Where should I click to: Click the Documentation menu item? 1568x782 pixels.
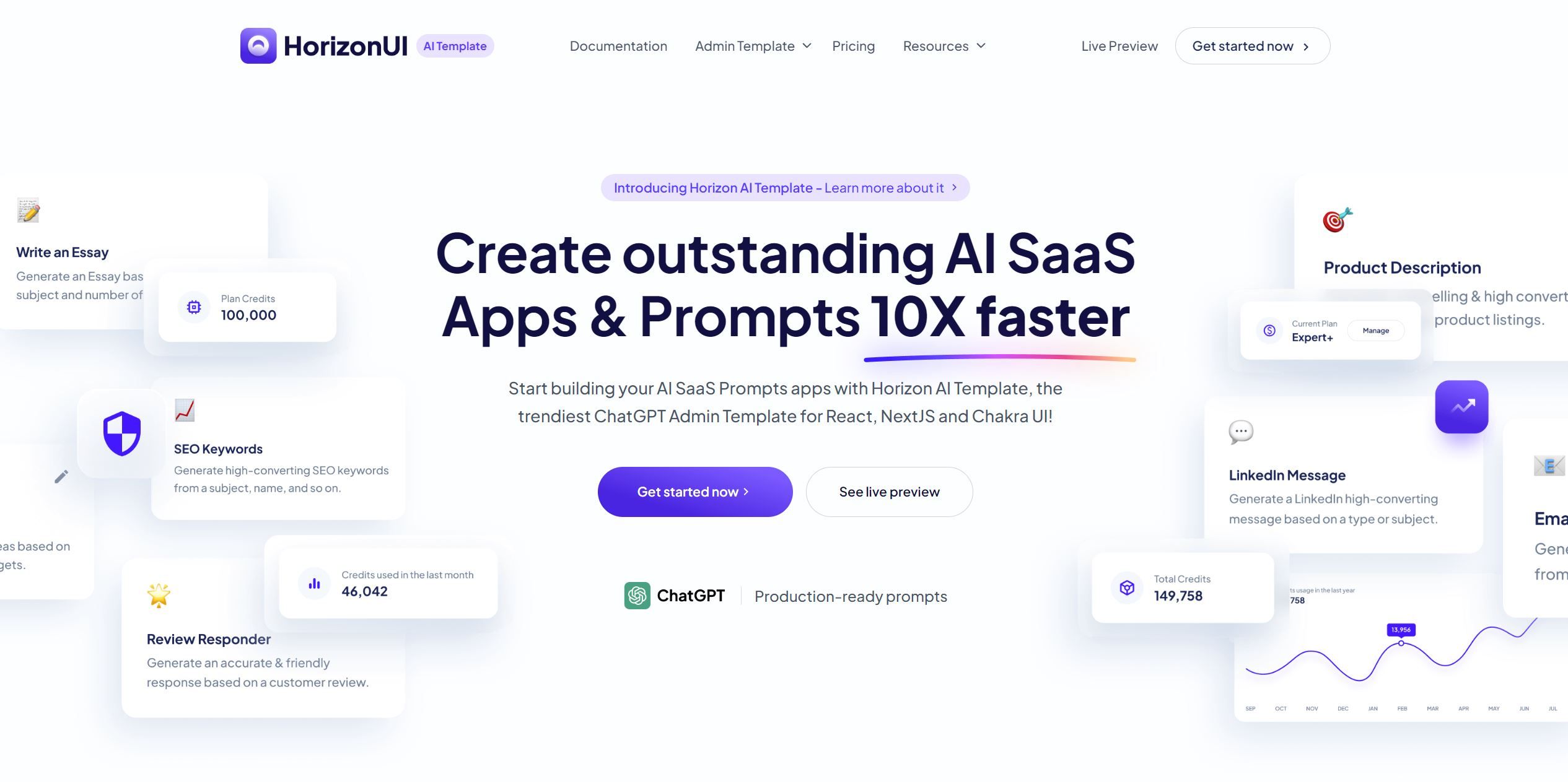pos(618,45)
